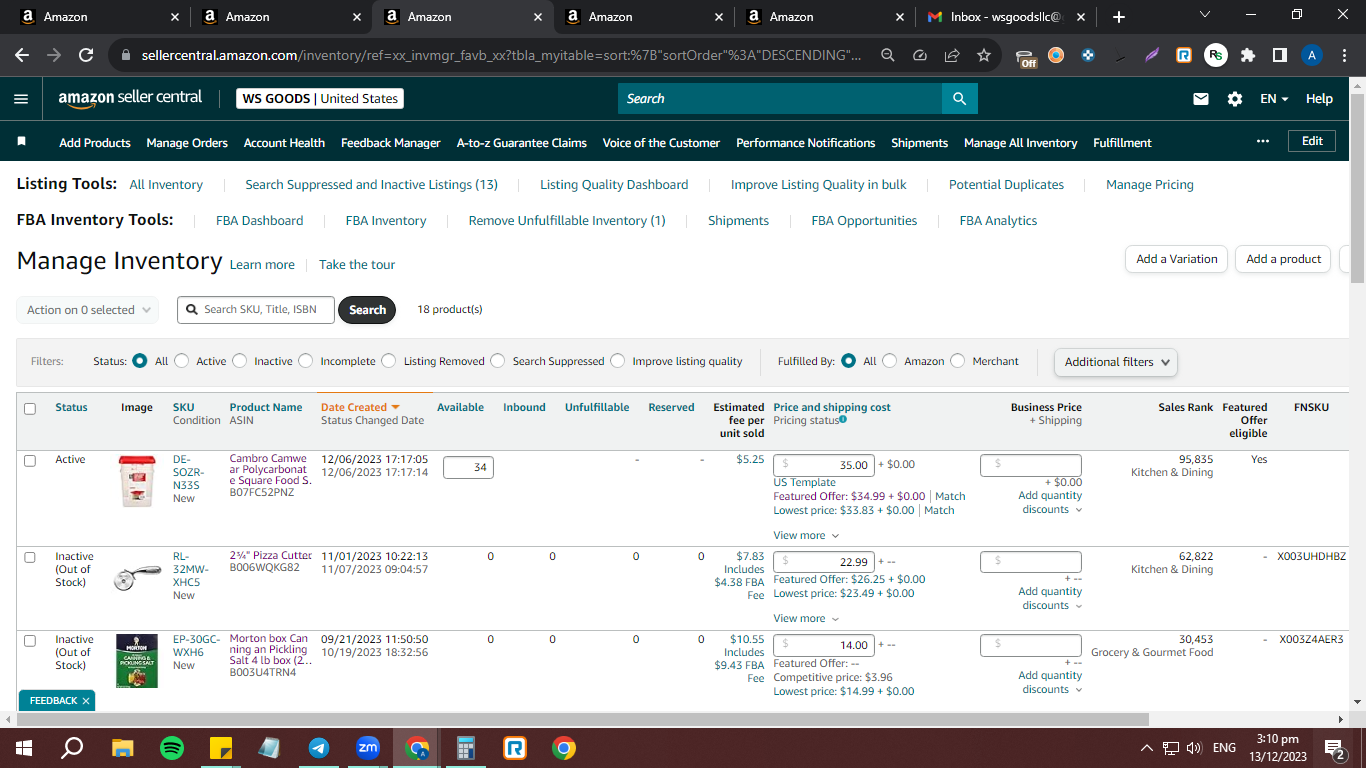Image resolution: width=1366 pixels, height=768 pixels.
Task: Open the settings gear icon
Action: coord(1235,99)
